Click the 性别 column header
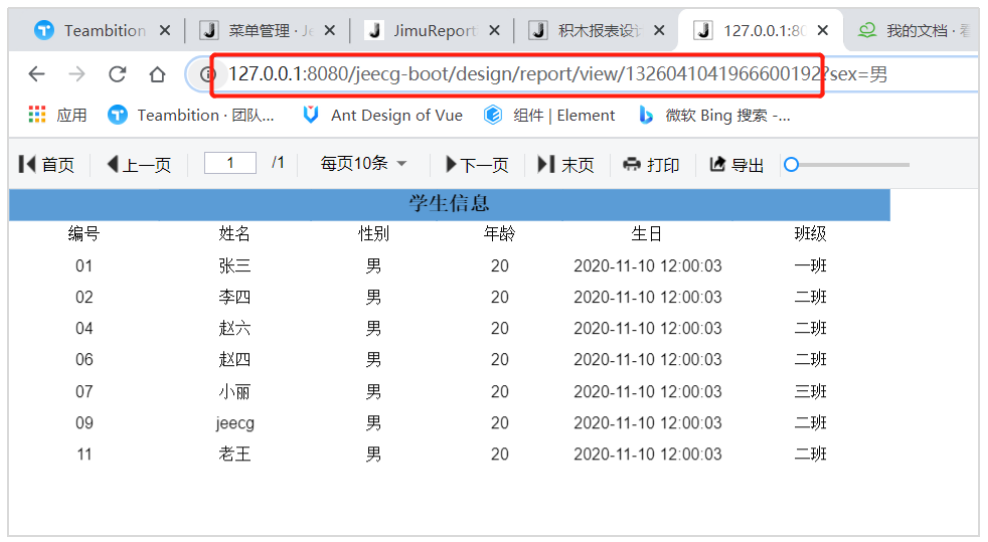988x542 pixels. pos(374,234)
